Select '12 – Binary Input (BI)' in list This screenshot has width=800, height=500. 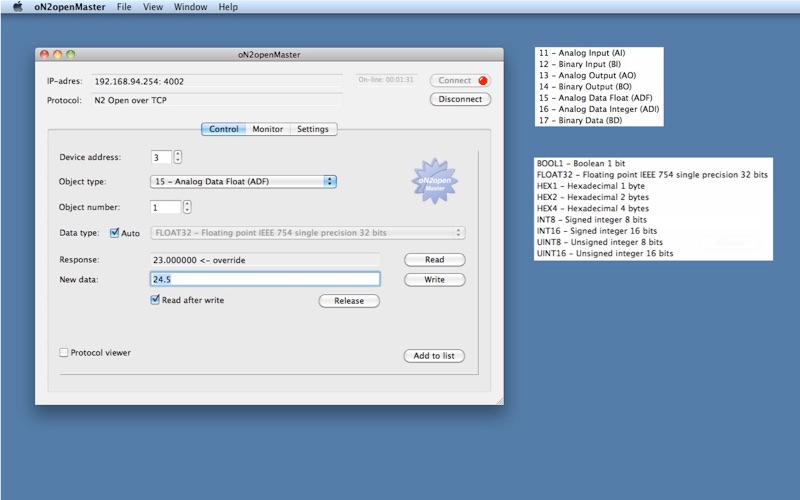pos(580,64)
